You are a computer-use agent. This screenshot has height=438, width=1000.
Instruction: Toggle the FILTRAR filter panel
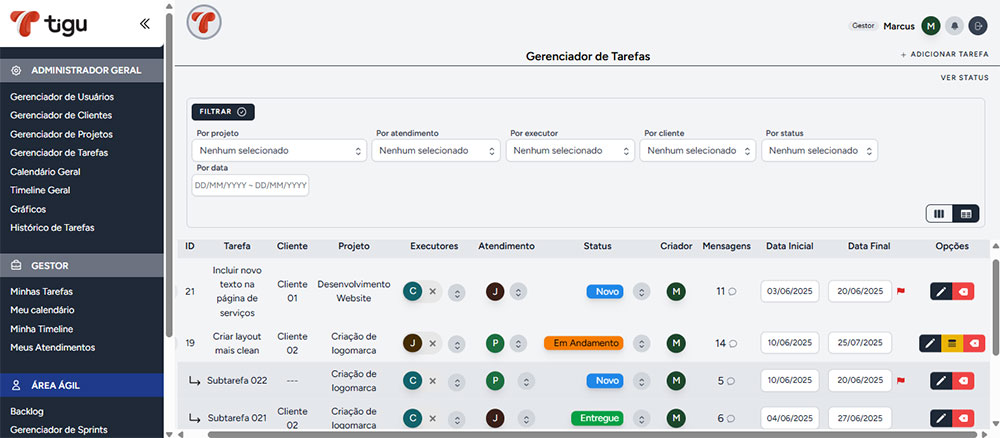[x=221, y=112]
